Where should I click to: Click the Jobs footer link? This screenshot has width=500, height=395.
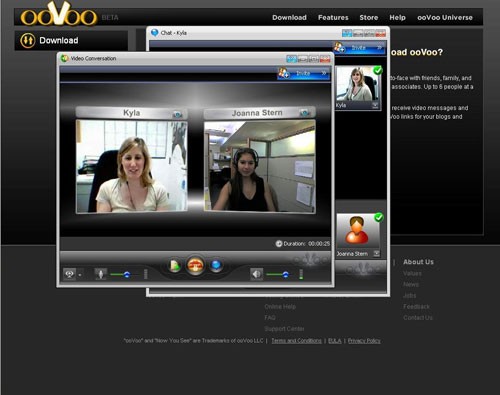click(409, 295)
